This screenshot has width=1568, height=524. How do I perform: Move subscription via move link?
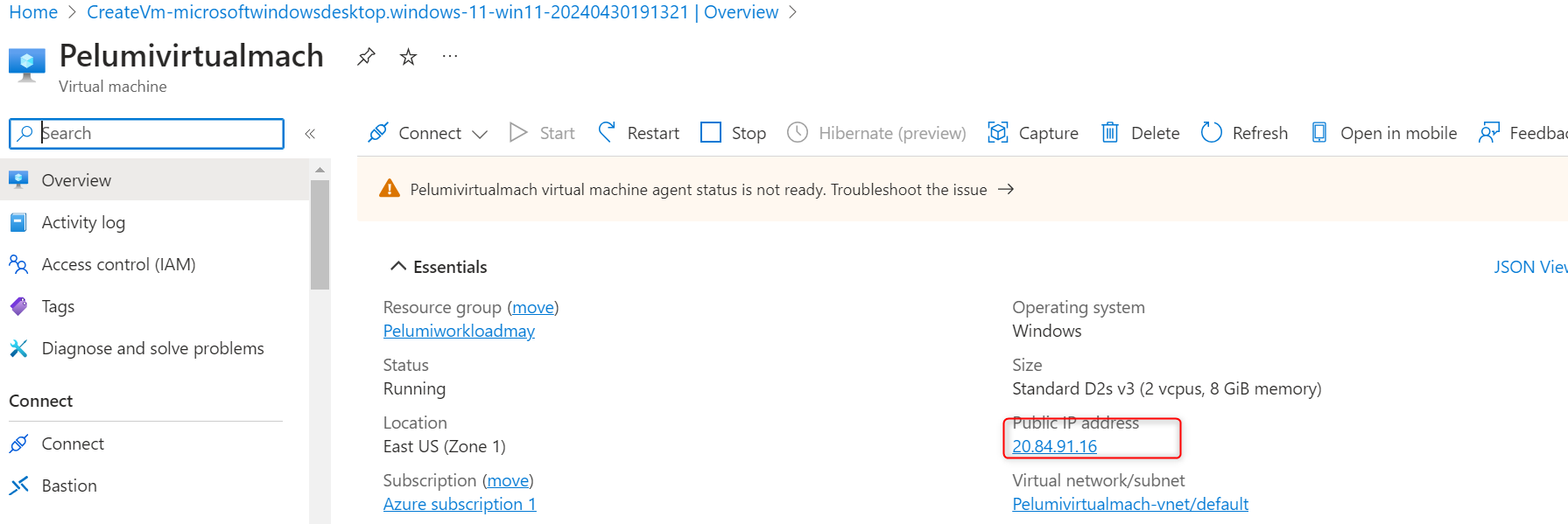point(508,480)
